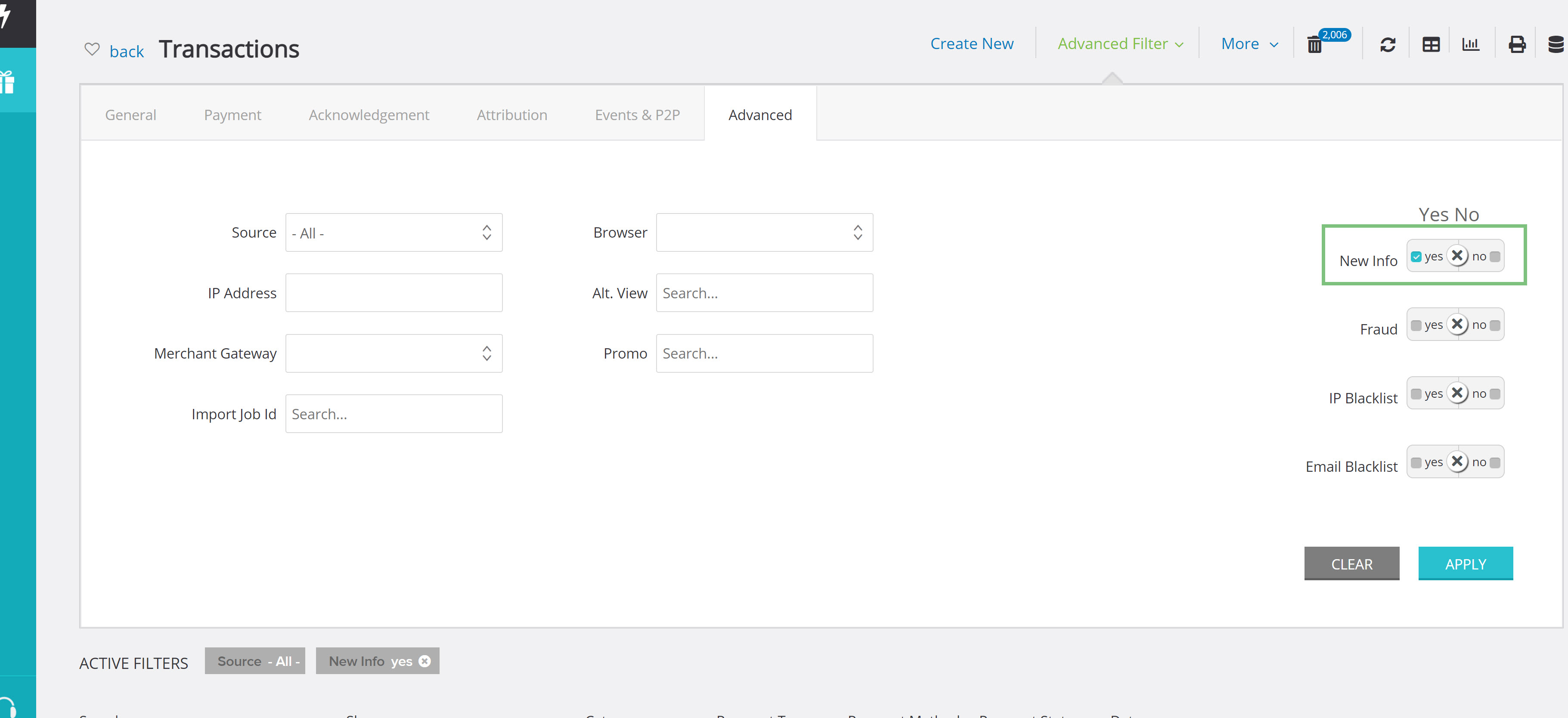
Task: Check the IP Blacklist yes checkbox
Action: point(1416,394)
